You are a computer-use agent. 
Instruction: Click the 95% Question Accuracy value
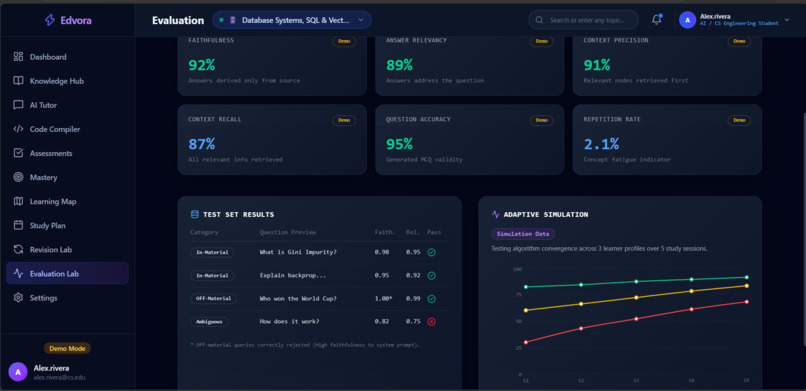399,144
